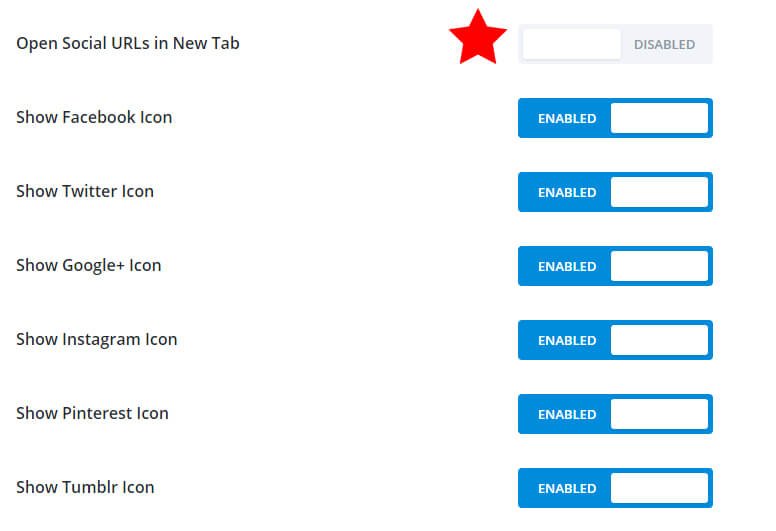Turn off Show Pinterest Icon toggle
Viewport: 776px width, 531px height.
click(615, 414)
